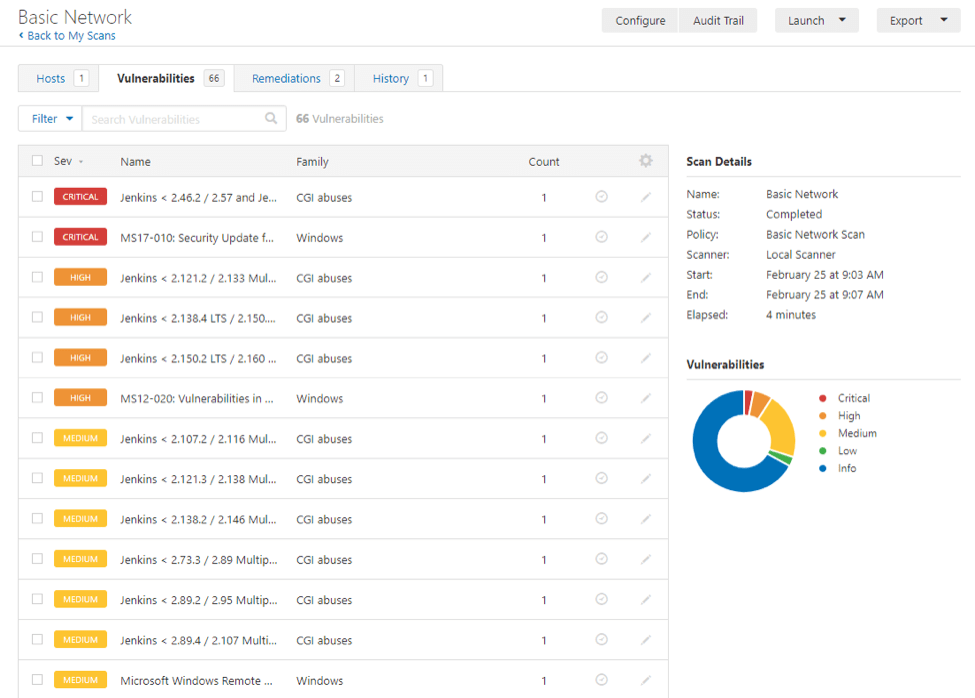Snooze the critical Jenkins vulnerability

click(x=602, y=197)
